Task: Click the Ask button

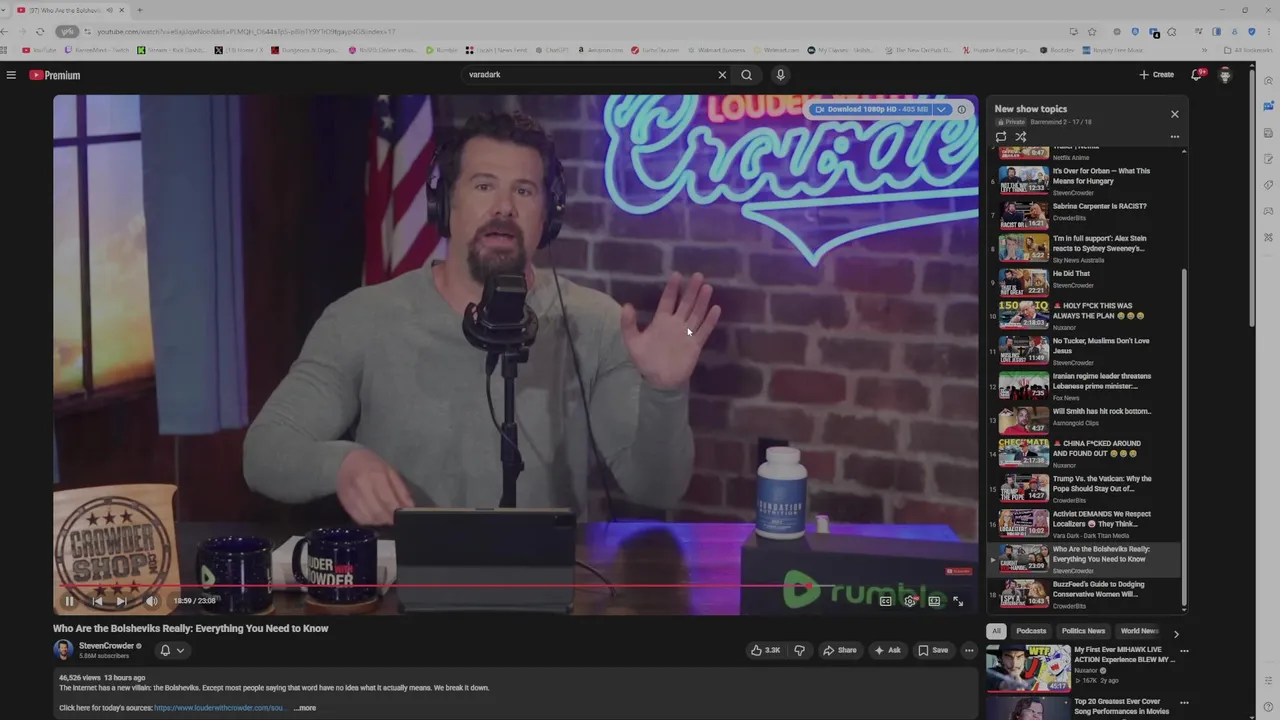Action: [x=887, y=650]
